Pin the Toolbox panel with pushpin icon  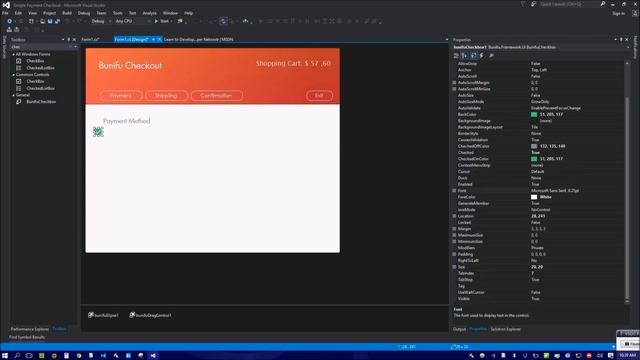[x=69, y=40]
